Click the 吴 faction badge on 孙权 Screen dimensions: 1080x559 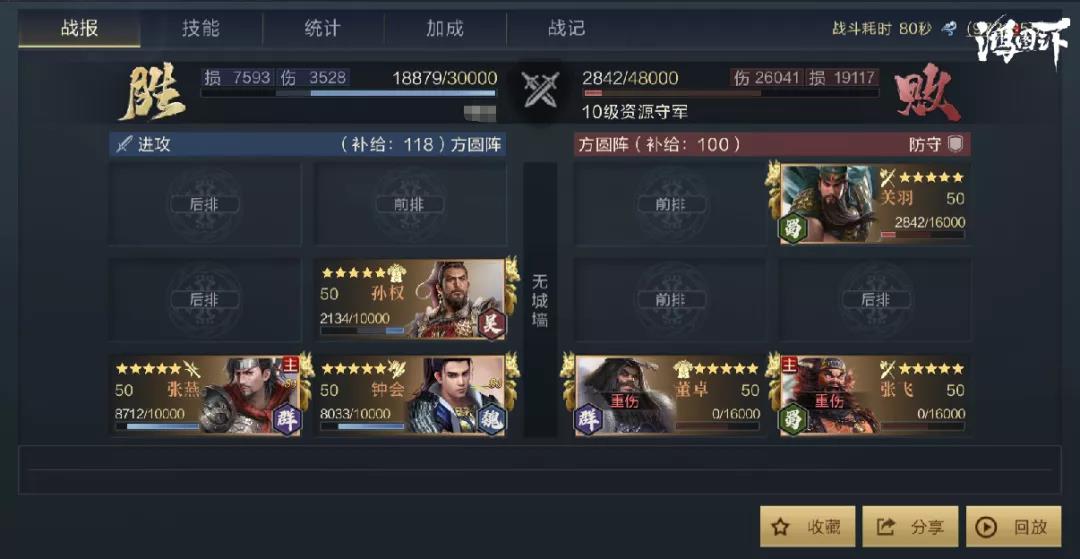point(492,323)
